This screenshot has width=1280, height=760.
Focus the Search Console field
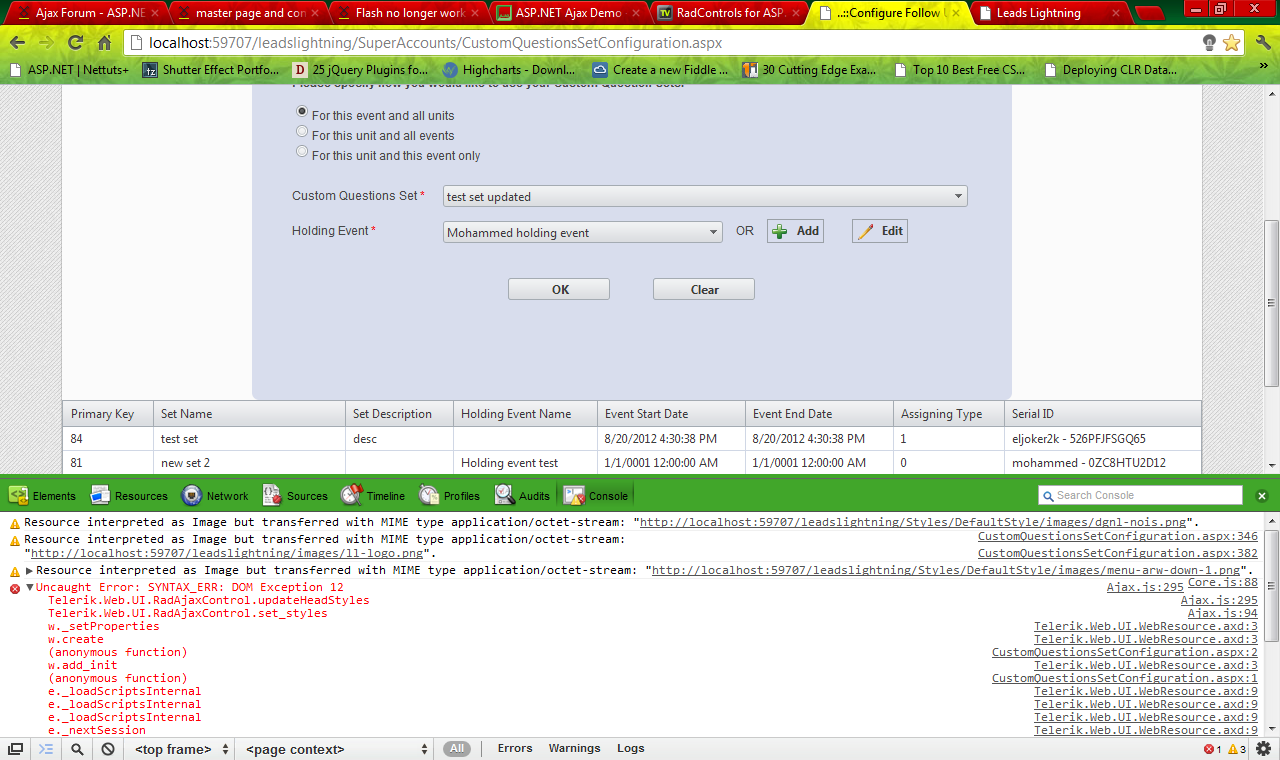pyautogui.click(x=1140, y=495)
